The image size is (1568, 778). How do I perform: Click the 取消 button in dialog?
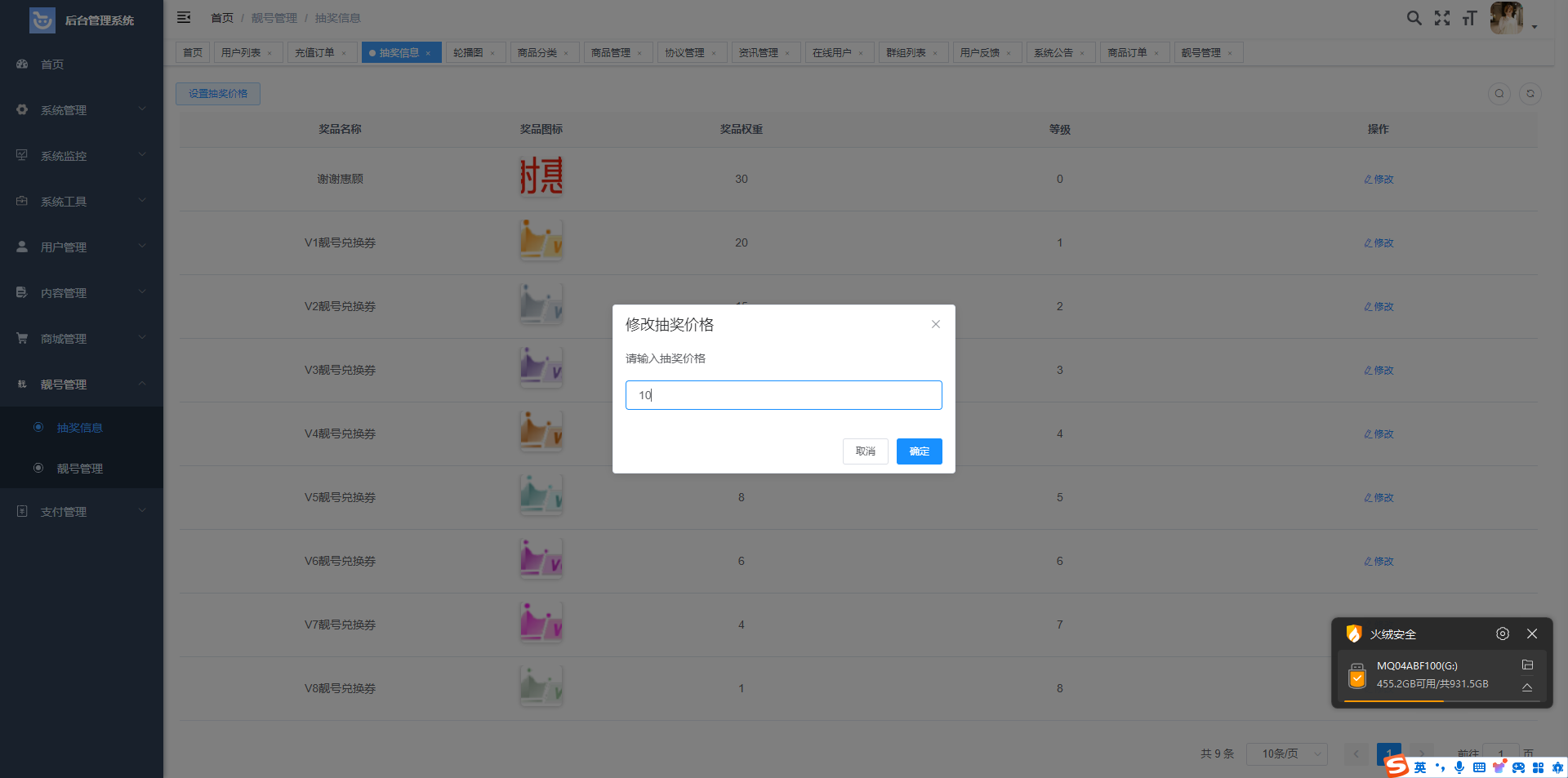click(865, 451)
